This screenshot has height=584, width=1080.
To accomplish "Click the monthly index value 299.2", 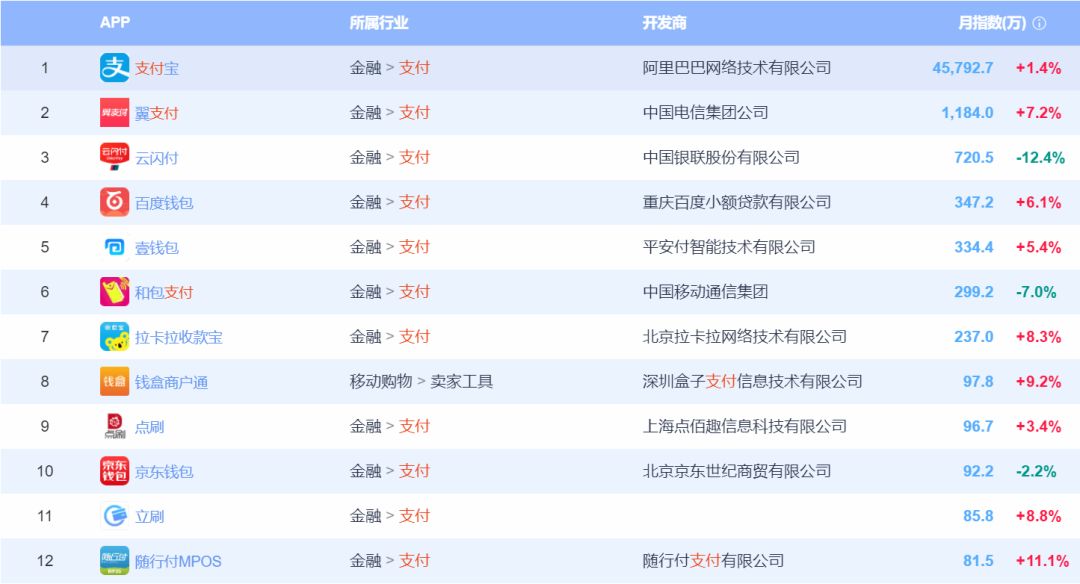I will (974, 291).
